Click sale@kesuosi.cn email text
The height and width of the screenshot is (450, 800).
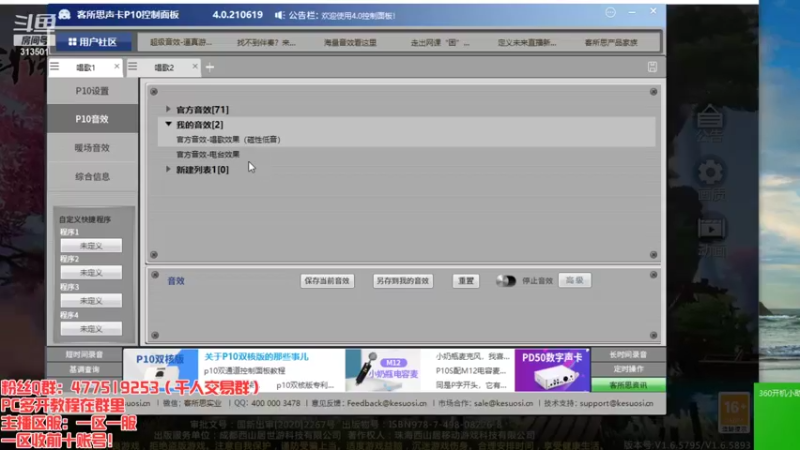pos(503,403)
